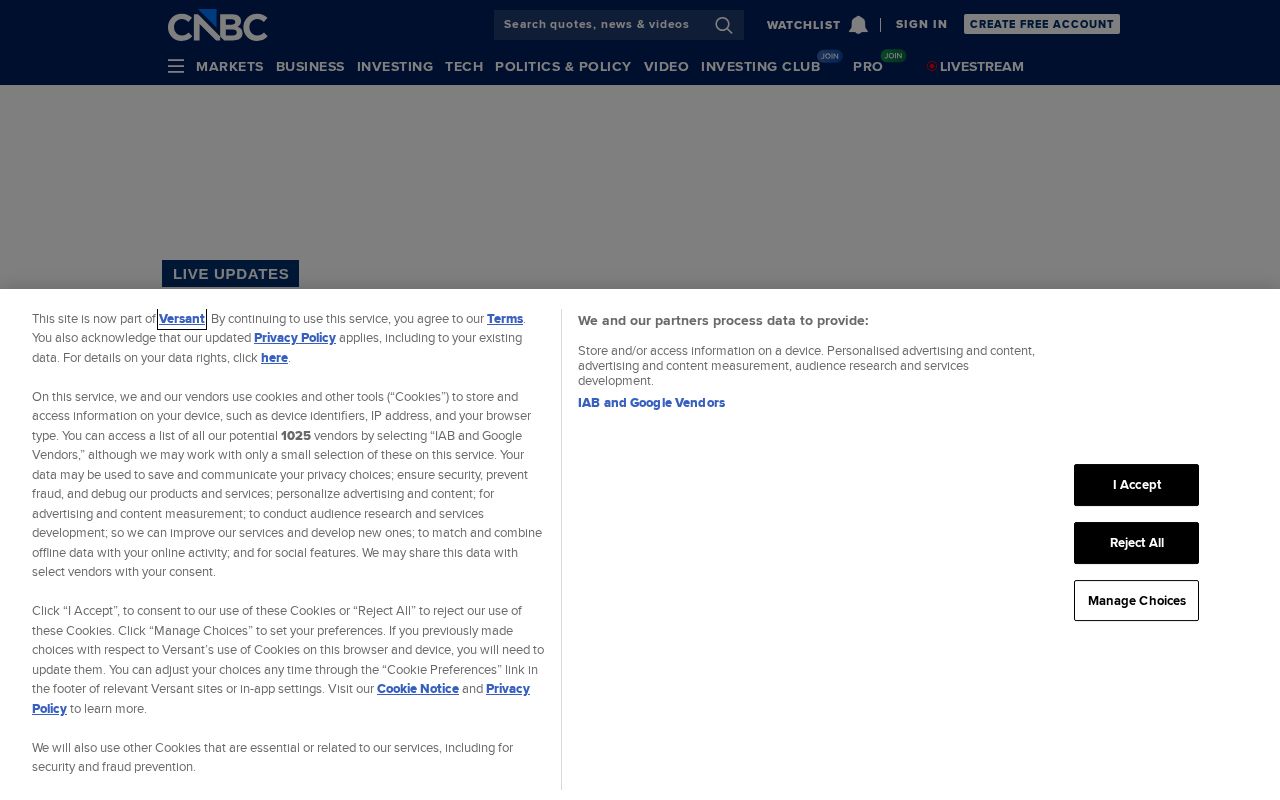Viewport: 1280px width, 800px height.
Task: Open Investing Club section
Action: coord(760,66)
